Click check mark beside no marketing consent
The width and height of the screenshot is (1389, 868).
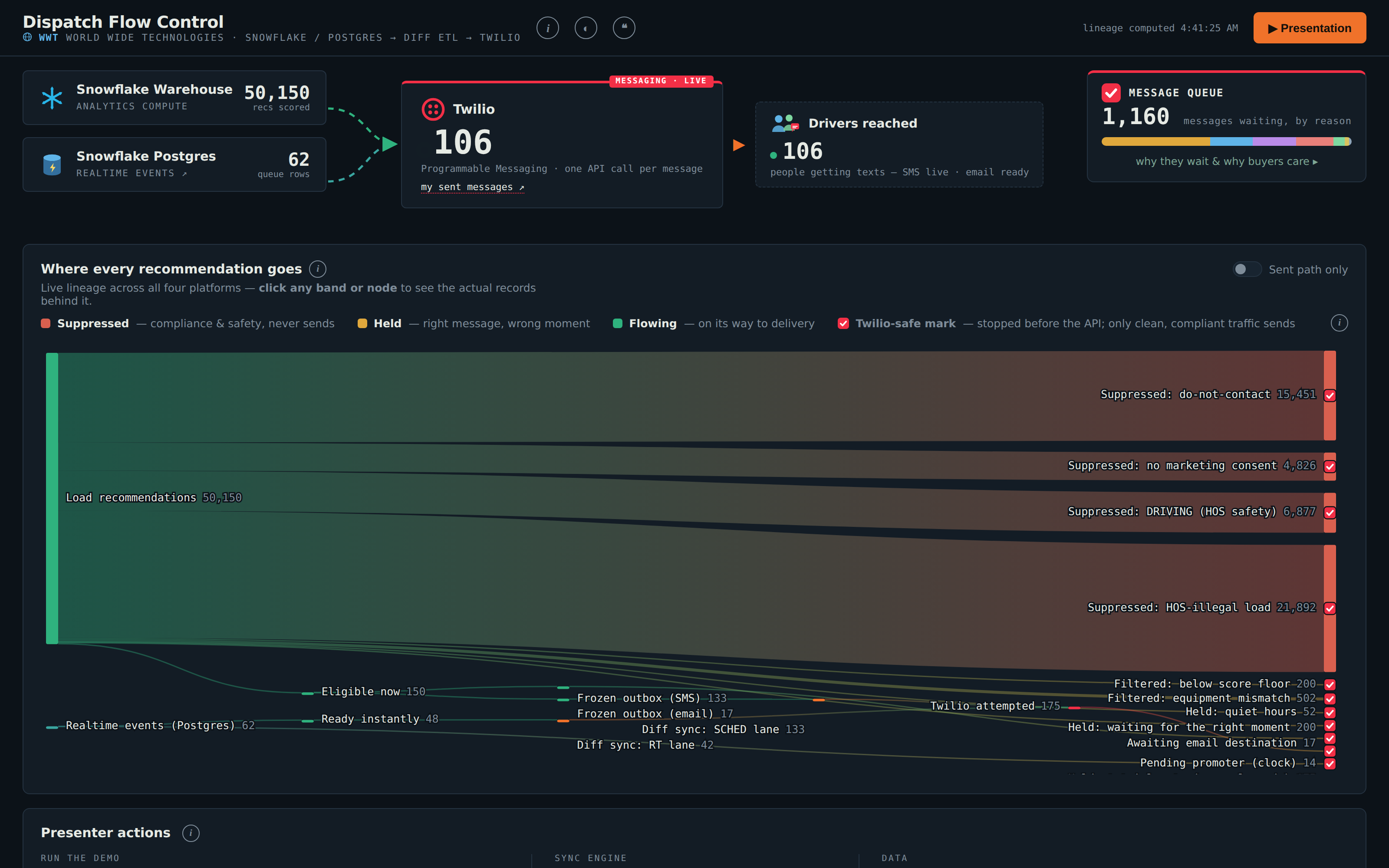[1329, 466]
